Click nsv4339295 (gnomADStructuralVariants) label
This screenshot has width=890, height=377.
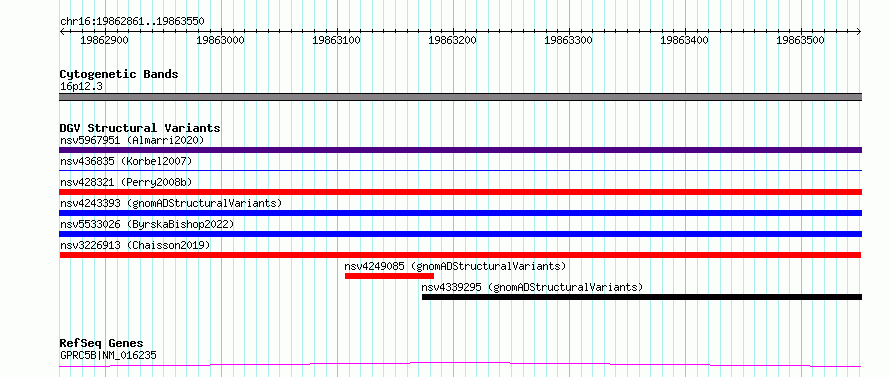pyautogui.click(x=532, y=287)
